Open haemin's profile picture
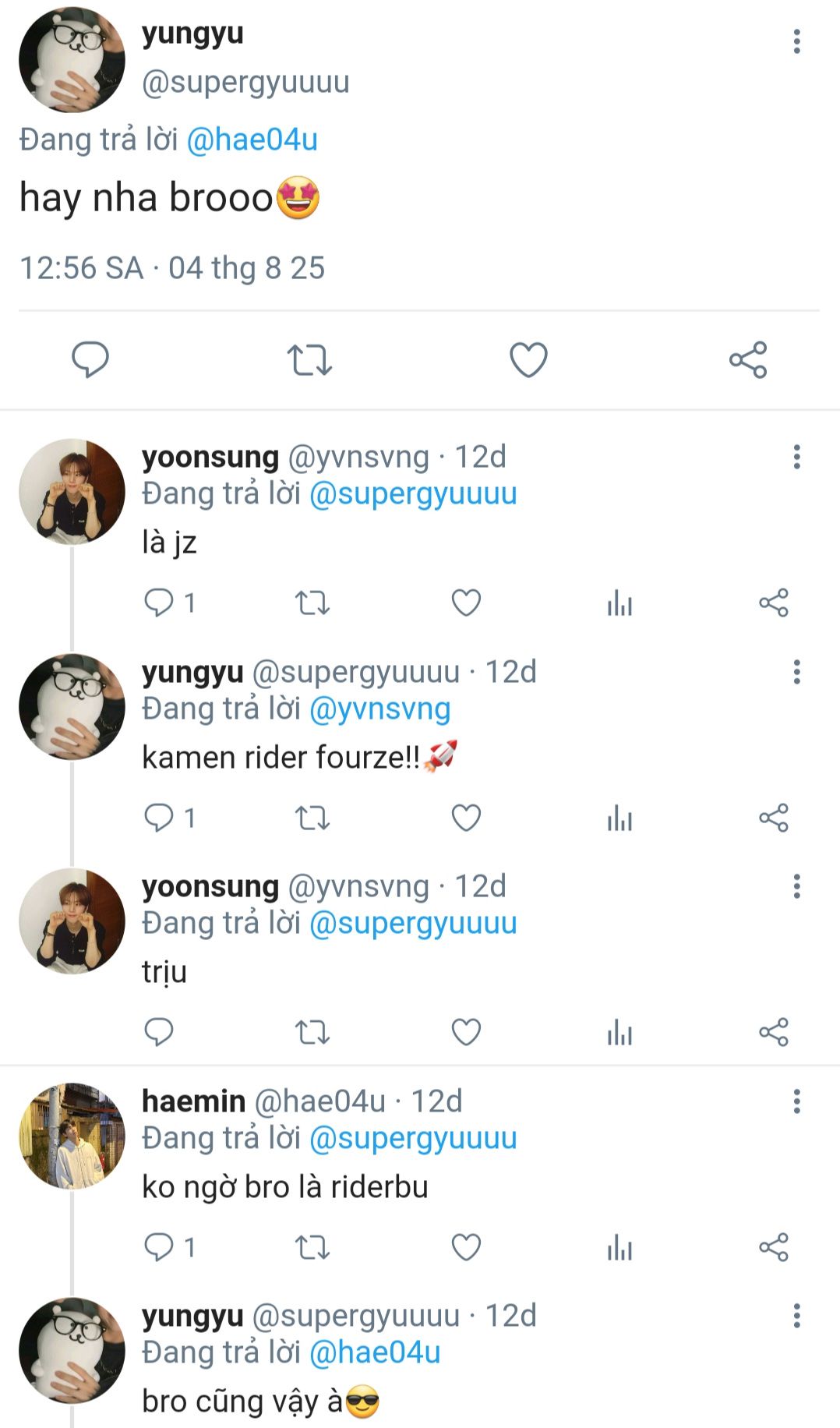Screen dimensions: 840x1428 click(x=72, y=1136)
